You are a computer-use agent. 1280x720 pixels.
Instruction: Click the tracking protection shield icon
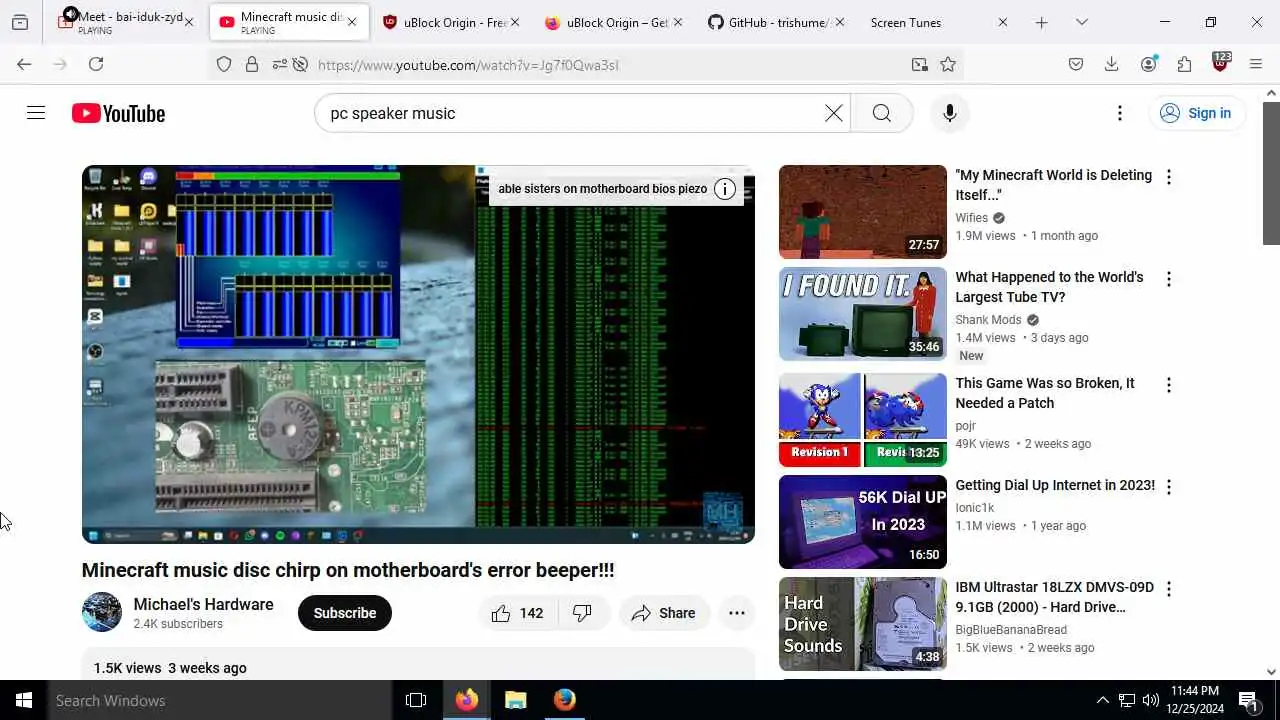tap(224, 64)
